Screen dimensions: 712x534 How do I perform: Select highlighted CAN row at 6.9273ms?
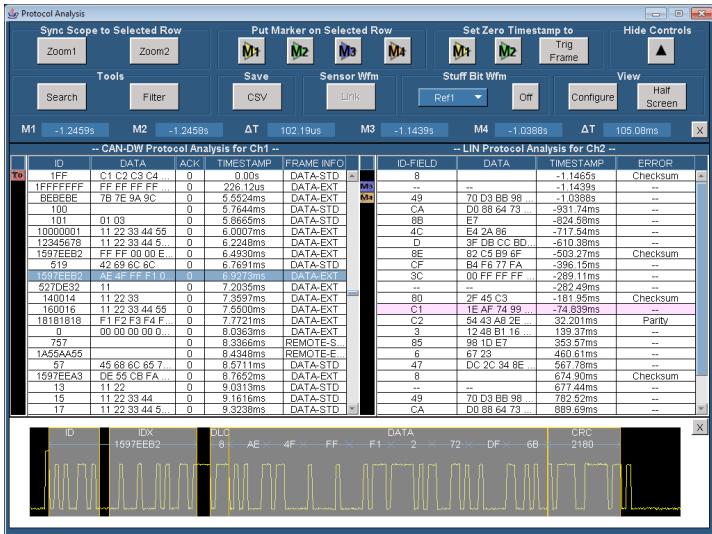tap(187, 276)
